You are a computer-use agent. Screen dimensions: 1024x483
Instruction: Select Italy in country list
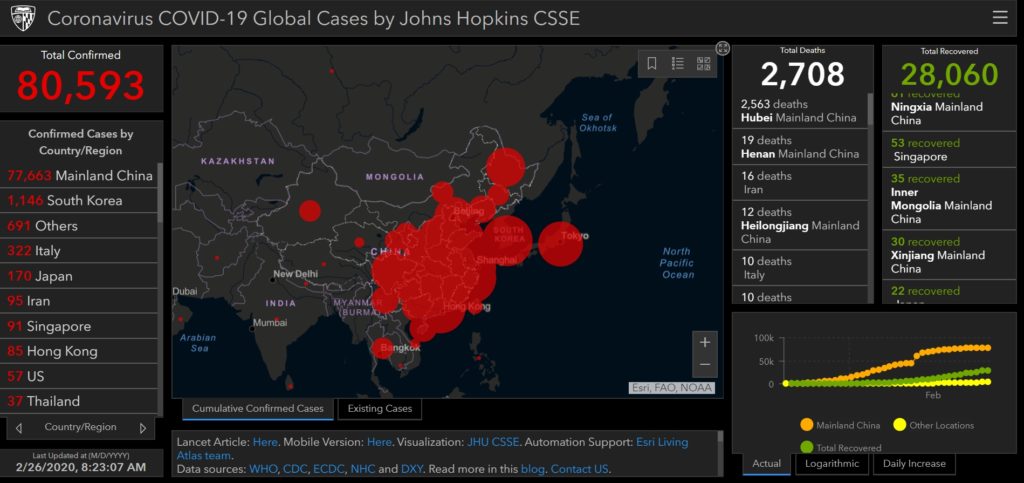pyautogui.click(x=80, y=251)
